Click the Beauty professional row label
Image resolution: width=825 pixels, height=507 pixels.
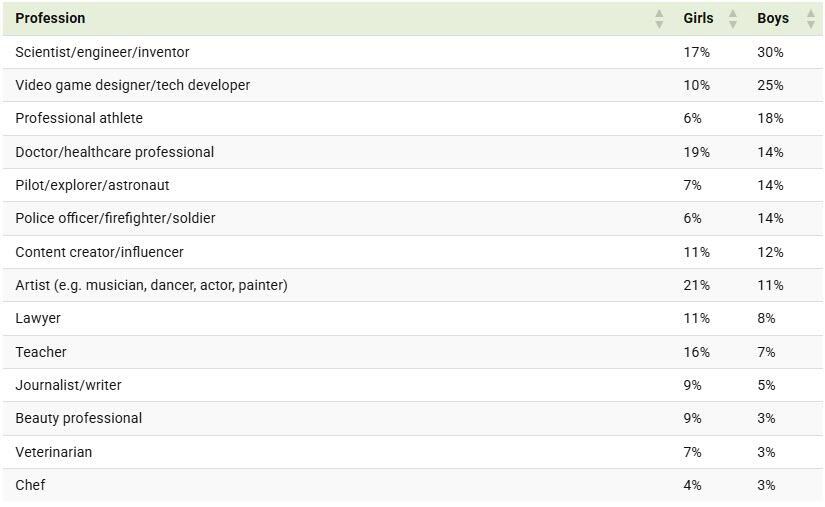78,418
